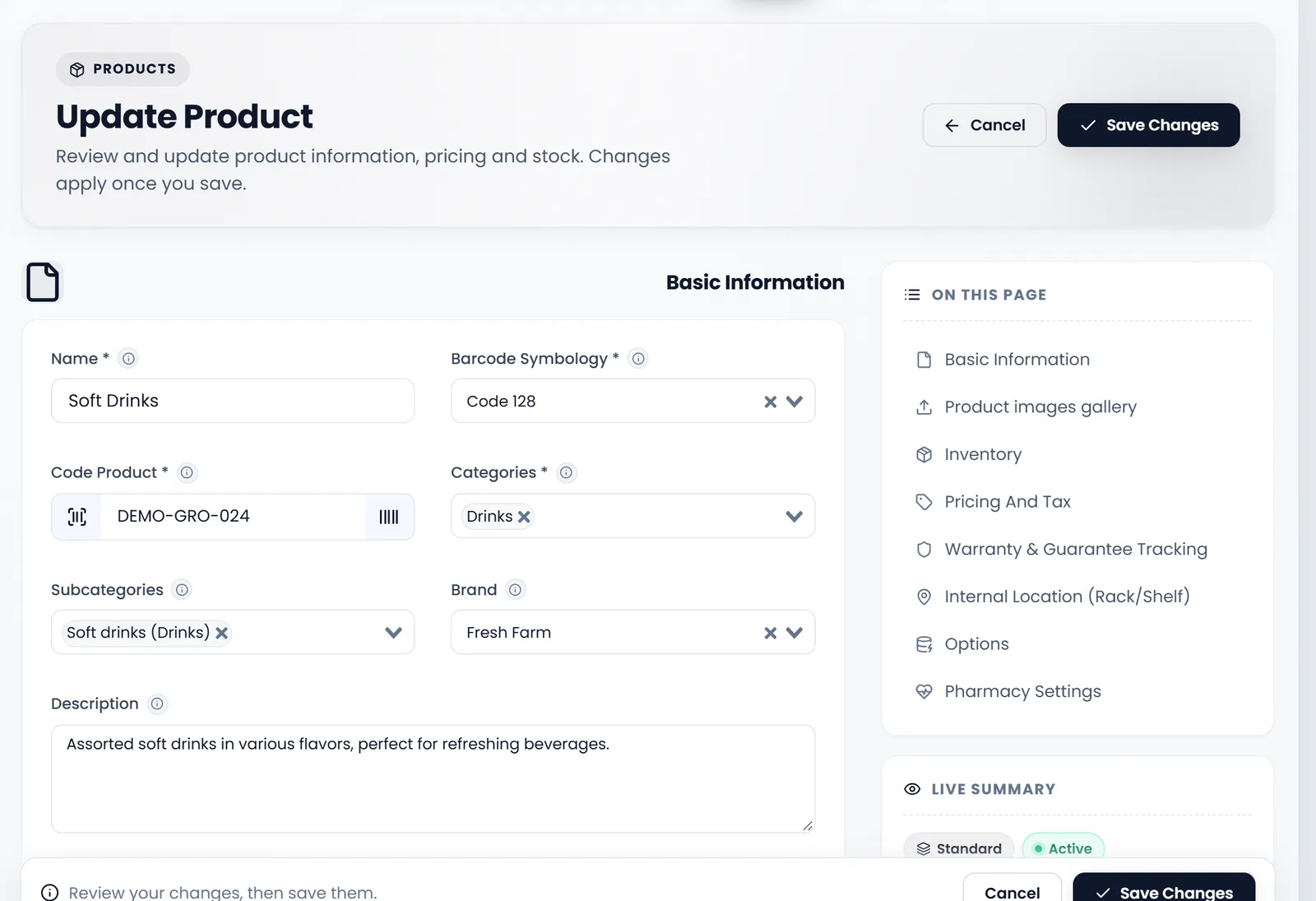Click the top Save Changes button
The width and height of the screenshot is (1316, 901).
pos(1148,125)
